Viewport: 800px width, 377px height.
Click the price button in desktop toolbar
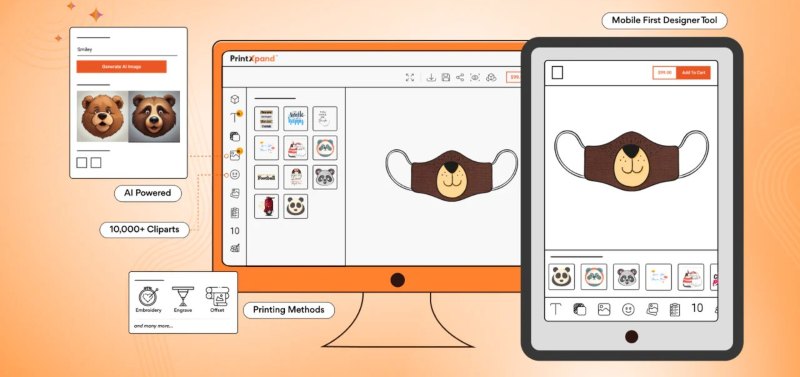(513, 77)
